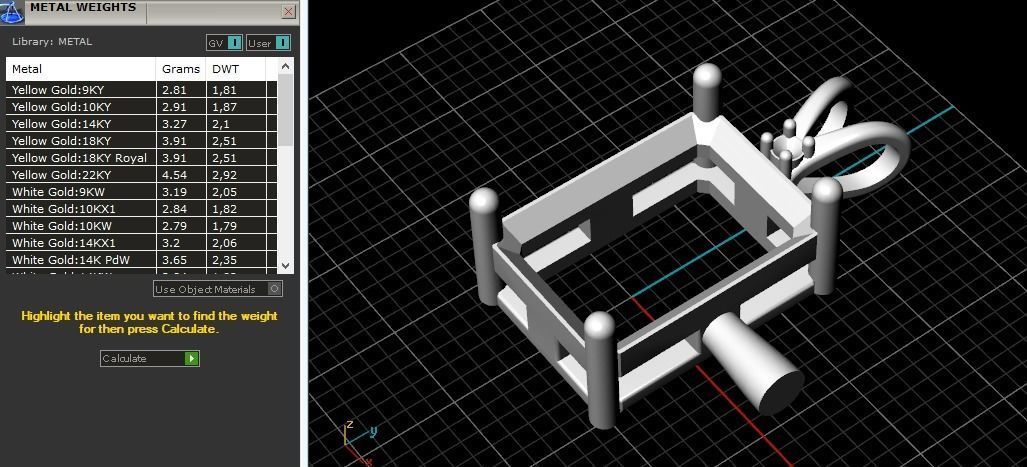The image size is (1027, 467).
Task: Toggle Use Object Materials option
Action: tap(217, 289)
